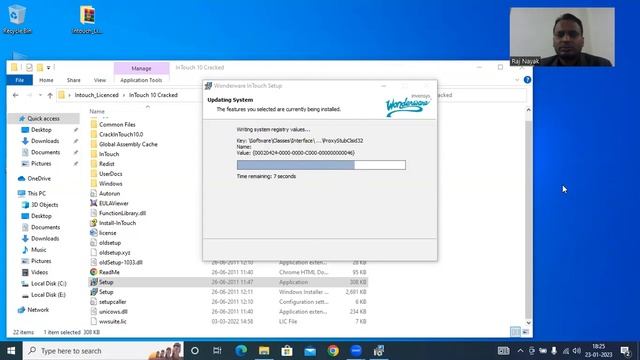Image resolution: width=640 pixels, height=360 pixels.
Task: Select the FunctionLibrary.dll file
Action: click(122, 213)
